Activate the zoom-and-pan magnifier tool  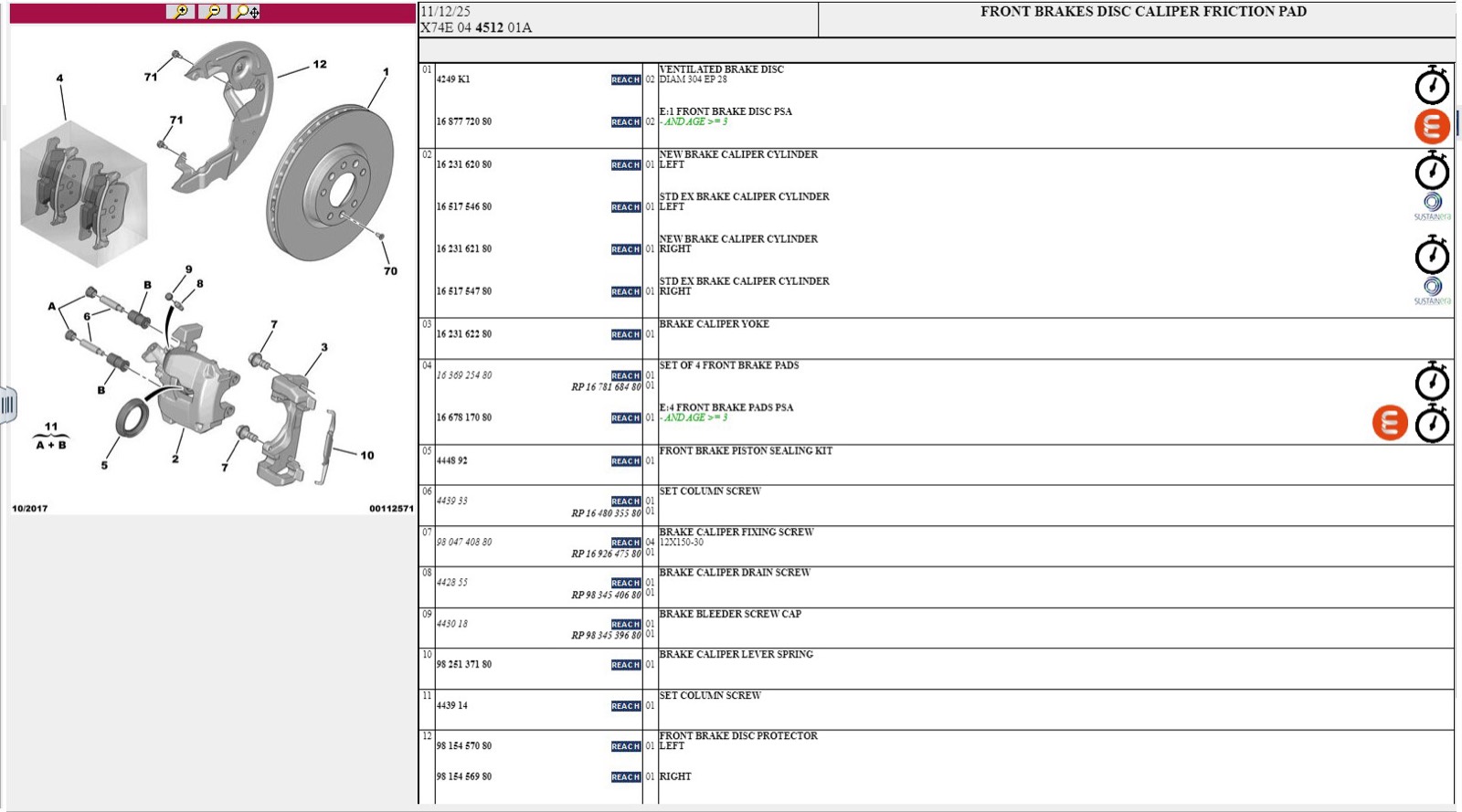(246, 12)
